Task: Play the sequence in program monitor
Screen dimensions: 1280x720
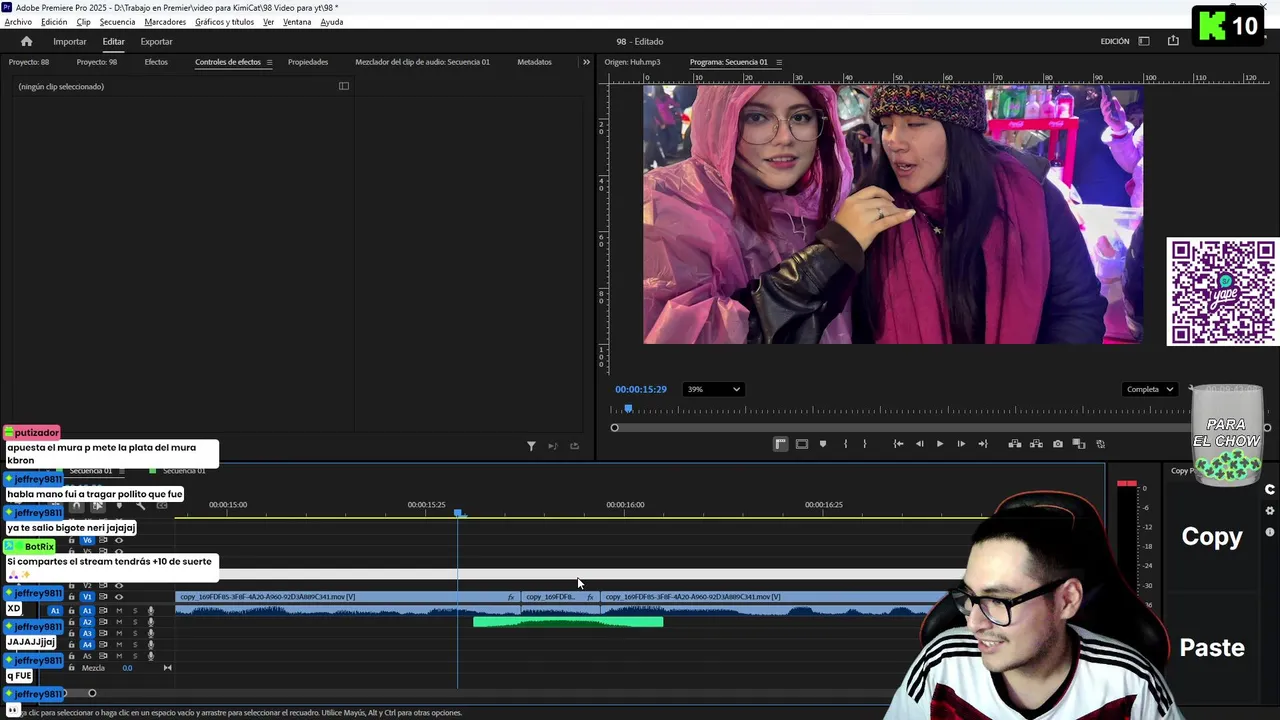Action: click(x=940, y=444)
